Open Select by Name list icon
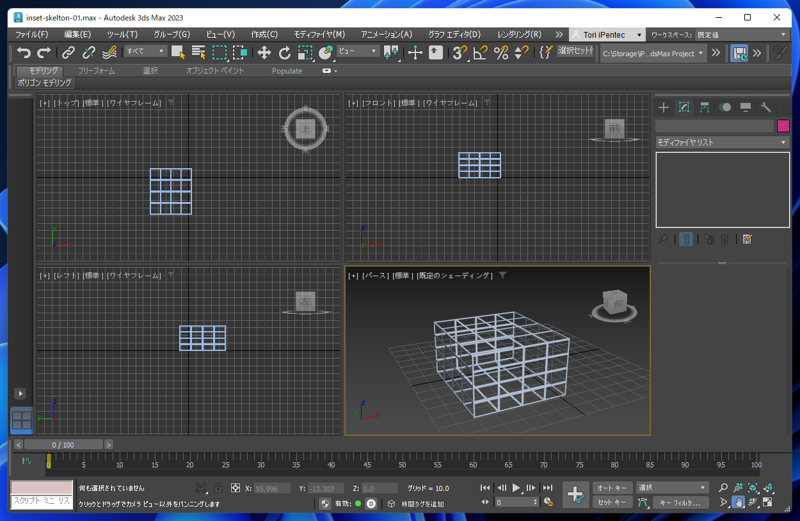This screenshot has width=800, height=521. pos(198,53)
